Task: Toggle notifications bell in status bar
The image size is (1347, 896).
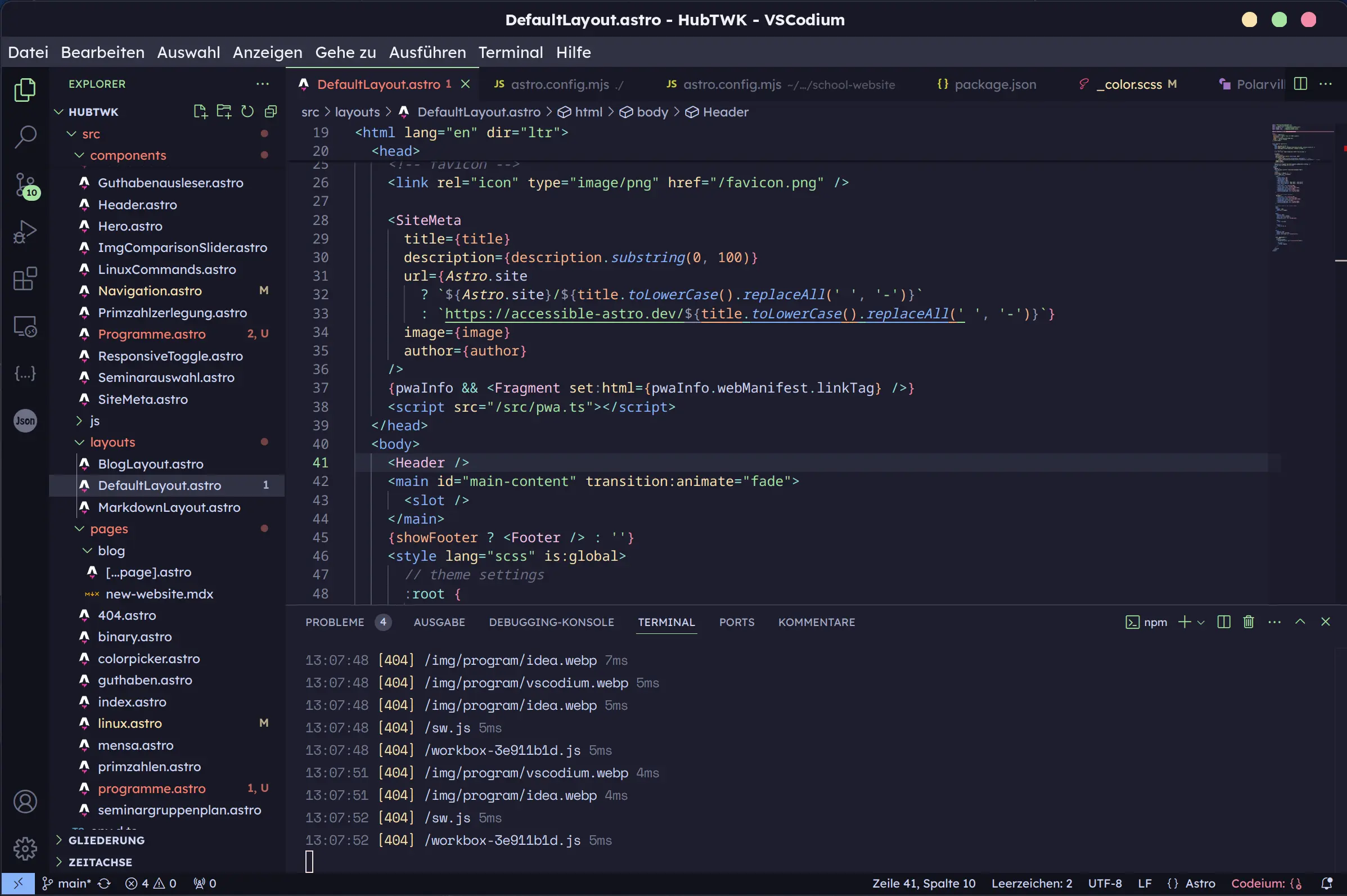Action: pos(1326,884)
